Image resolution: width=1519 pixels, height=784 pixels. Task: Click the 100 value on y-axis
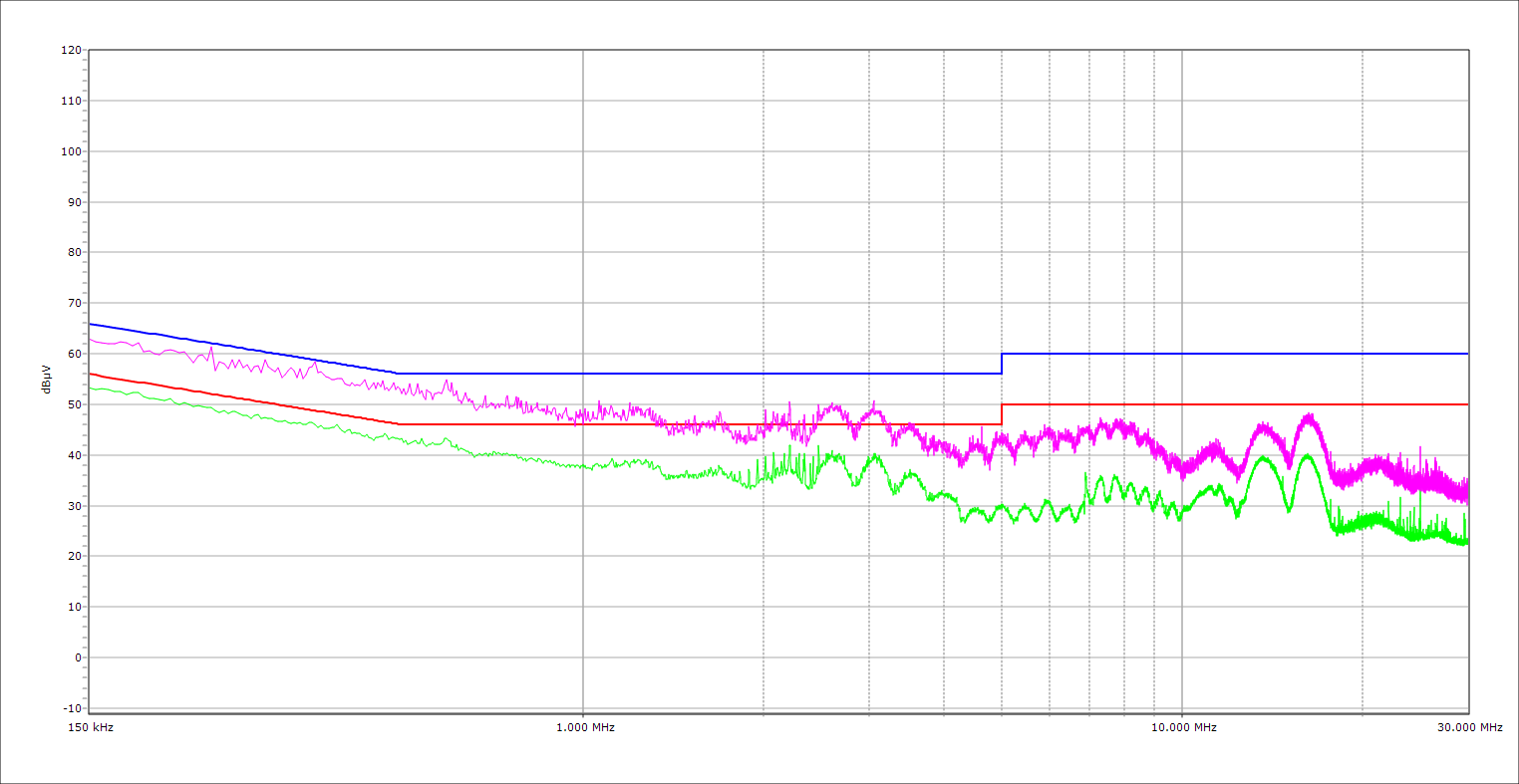71,151
